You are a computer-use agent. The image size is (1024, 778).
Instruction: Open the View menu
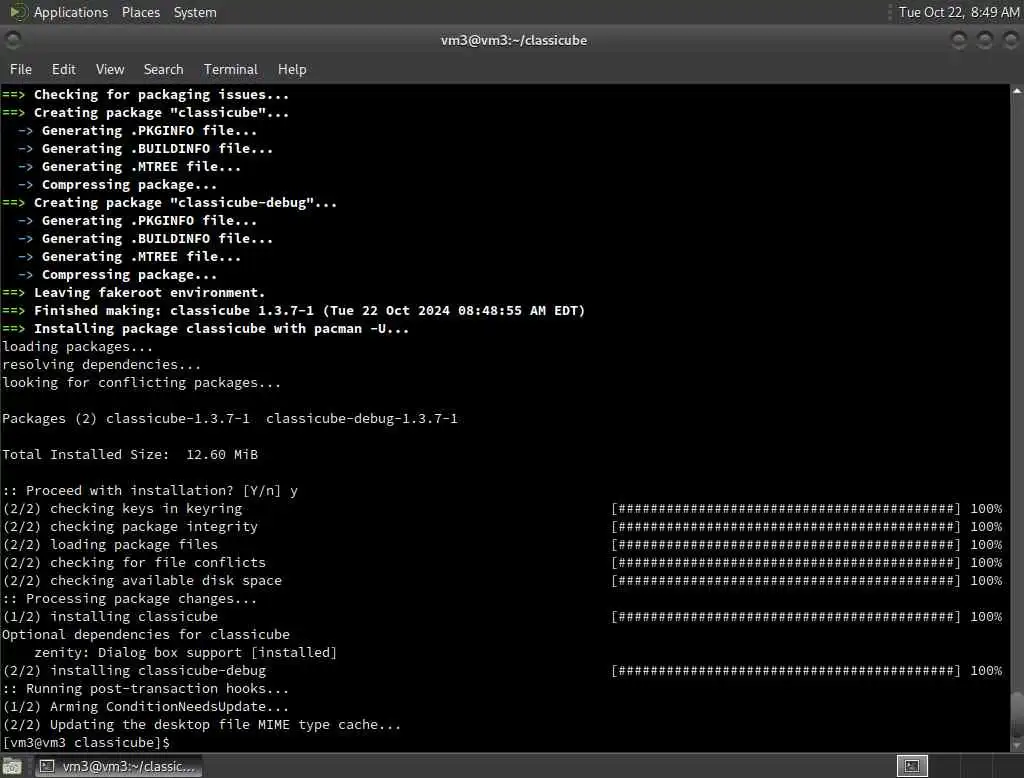coord(110,69)
